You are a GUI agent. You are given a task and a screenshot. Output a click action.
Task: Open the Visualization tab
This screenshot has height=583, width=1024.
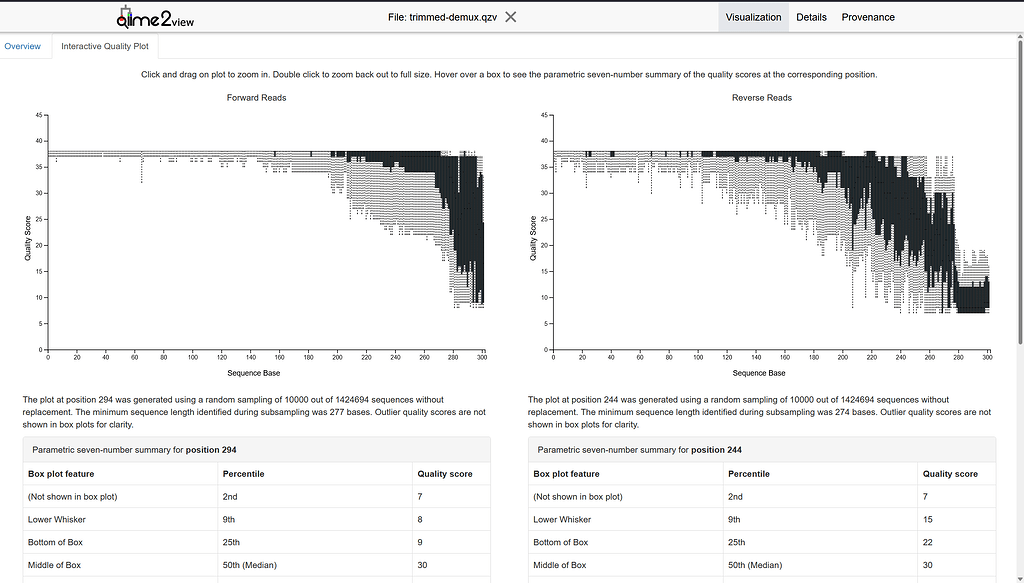click(753, 17)
